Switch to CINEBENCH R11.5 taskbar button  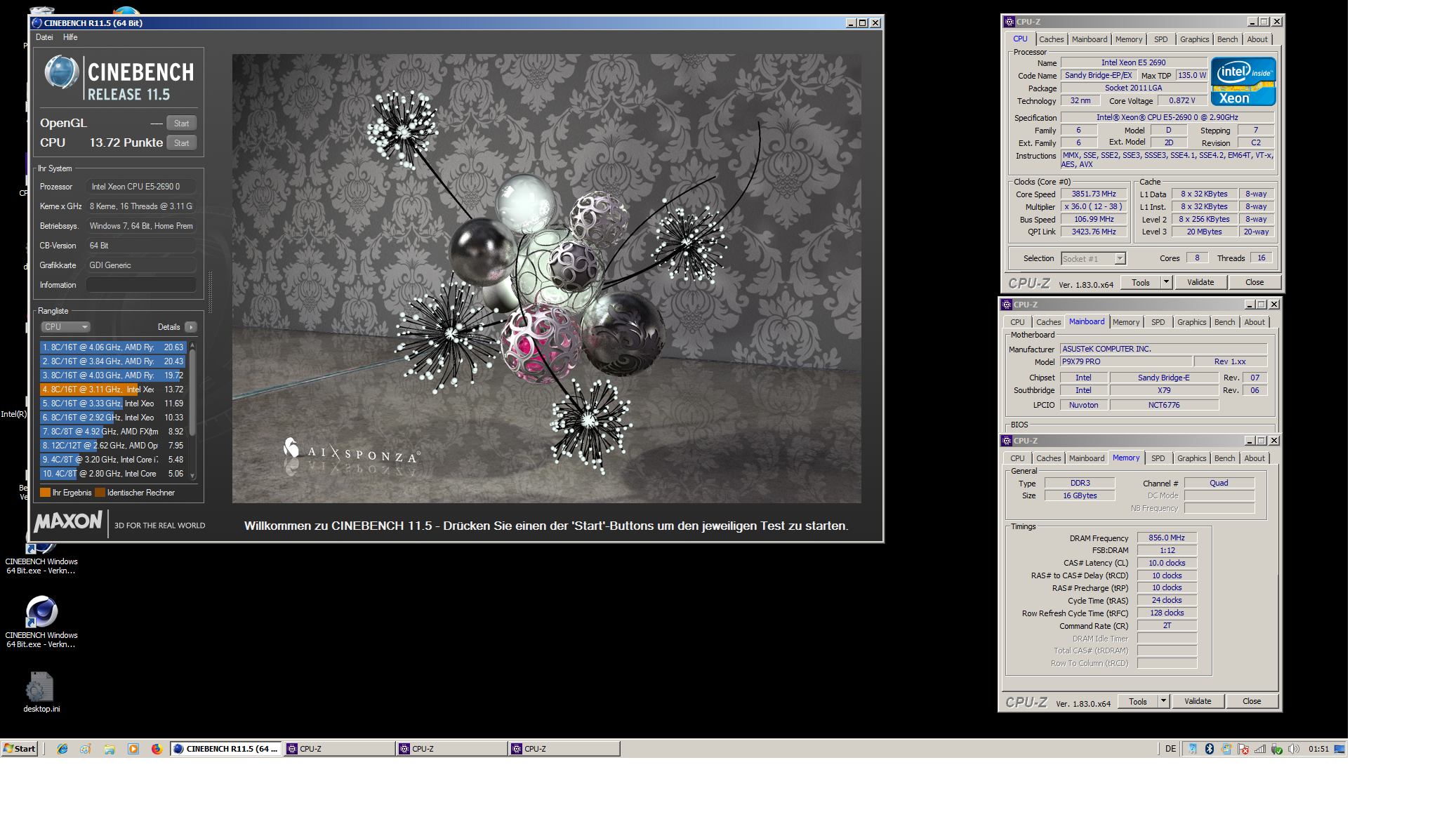click(226, 749)
